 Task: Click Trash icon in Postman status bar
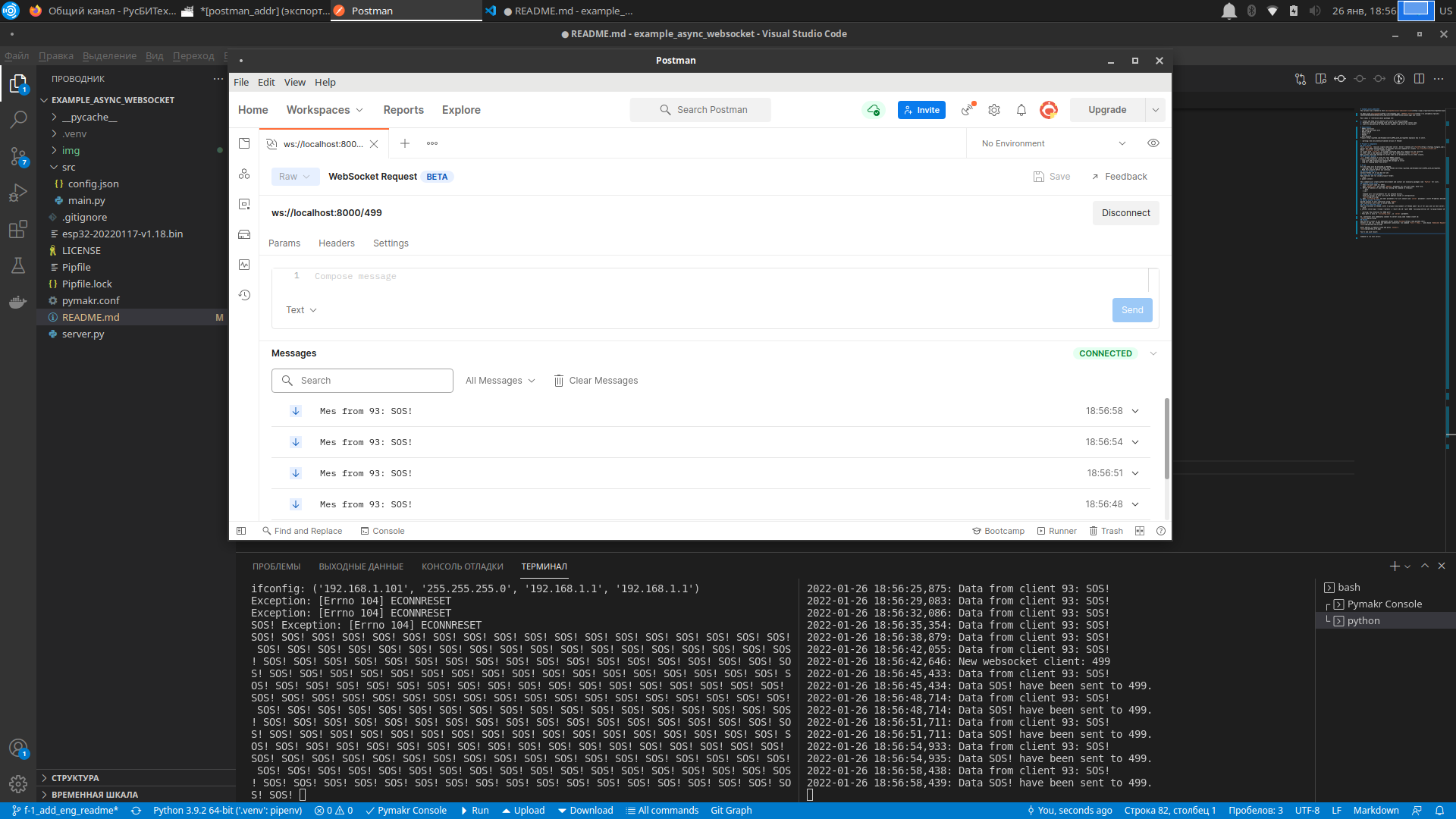click(1106, 531)
